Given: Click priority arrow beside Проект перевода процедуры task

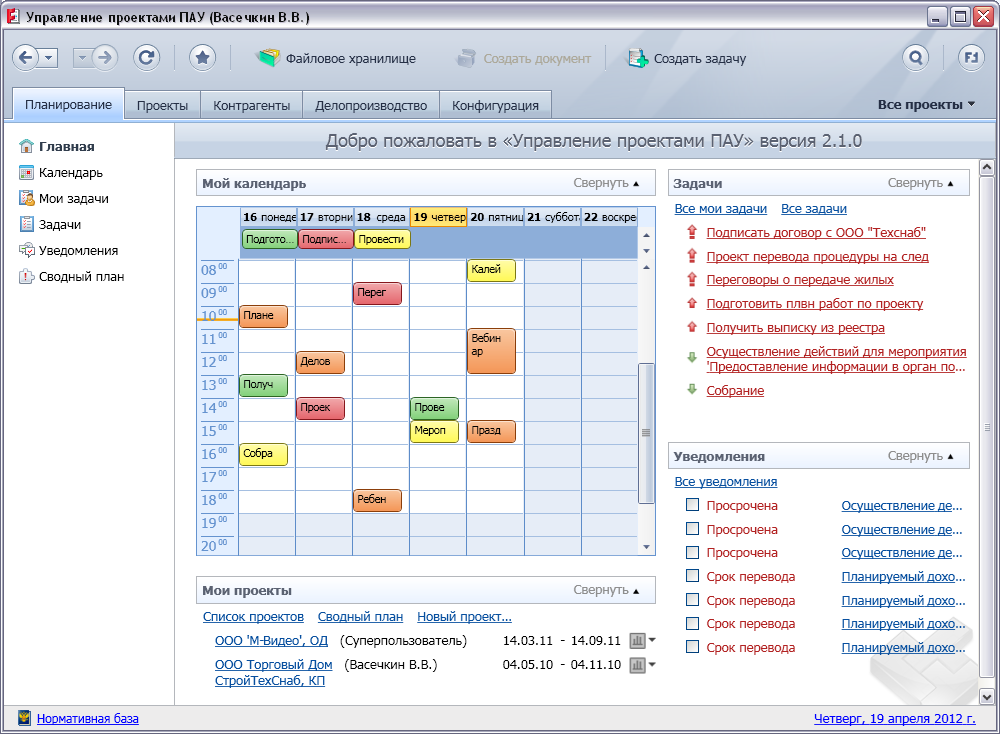Looking at the screenshot, I should [x=692, y=256].
